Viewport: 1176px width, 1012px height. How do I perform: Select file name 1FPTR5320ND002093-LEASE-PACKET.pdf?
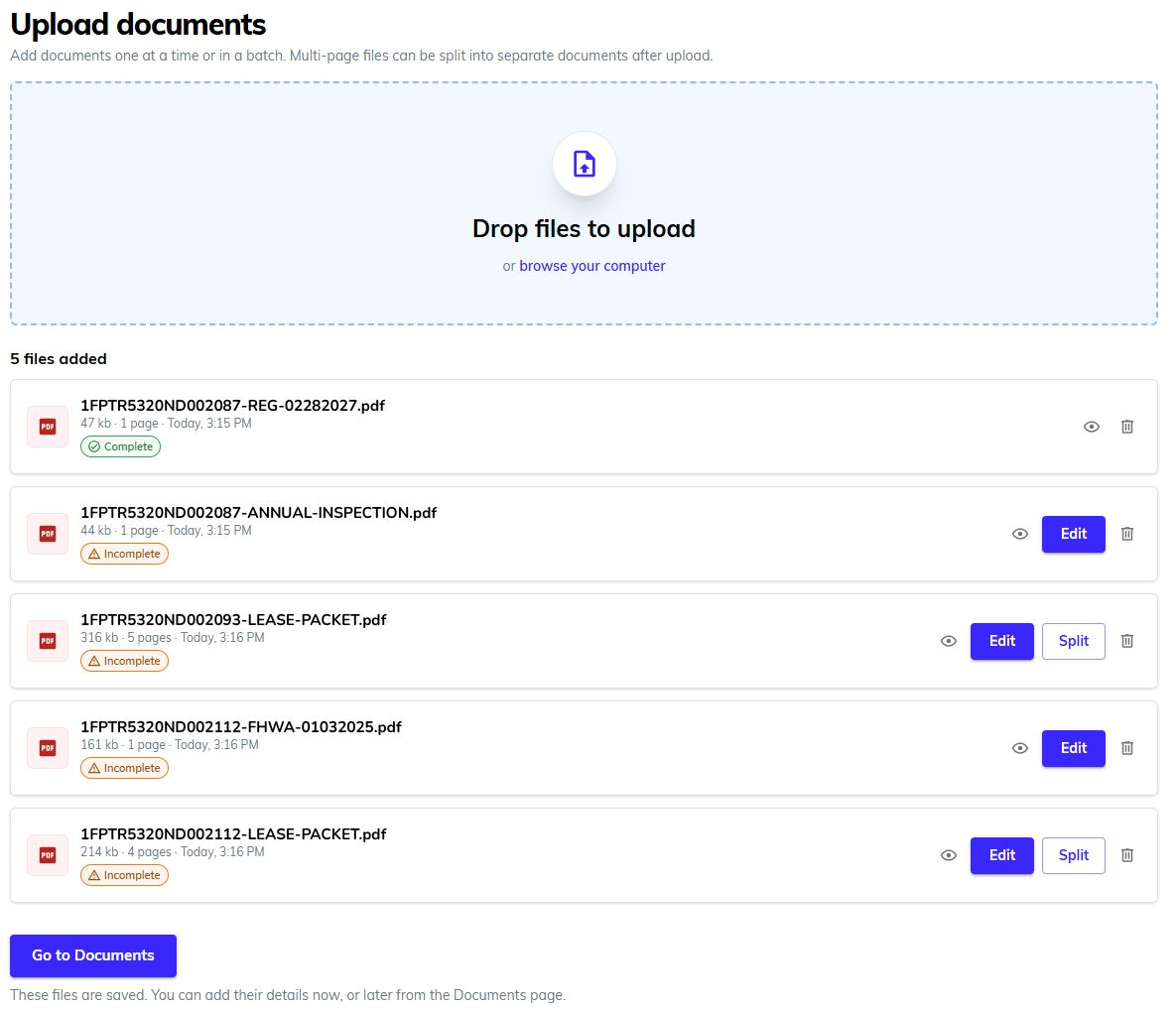(233, 620)
